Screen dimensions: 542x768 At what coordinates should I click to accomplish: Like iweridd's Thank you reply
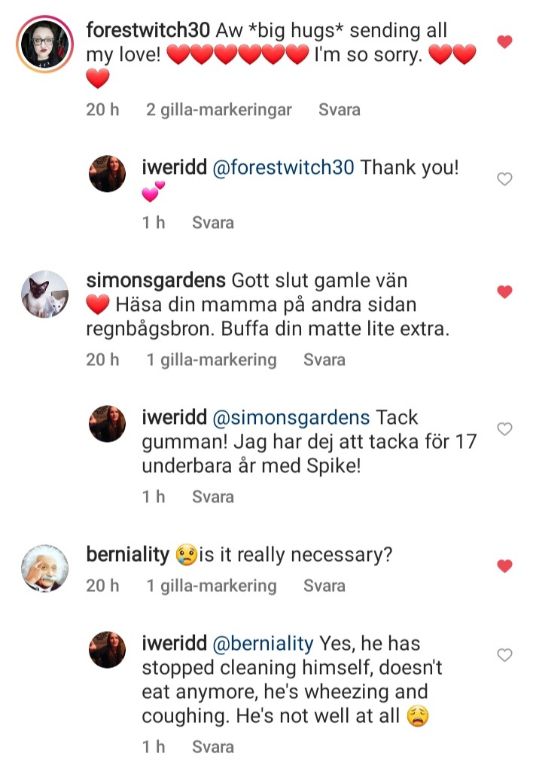tap(504, 179)
